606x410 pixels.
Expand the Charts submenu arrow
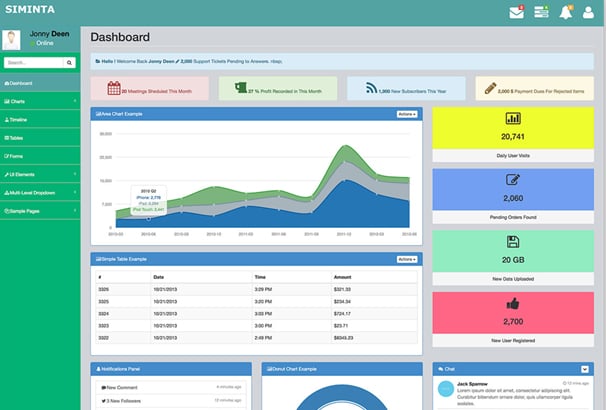75,101
